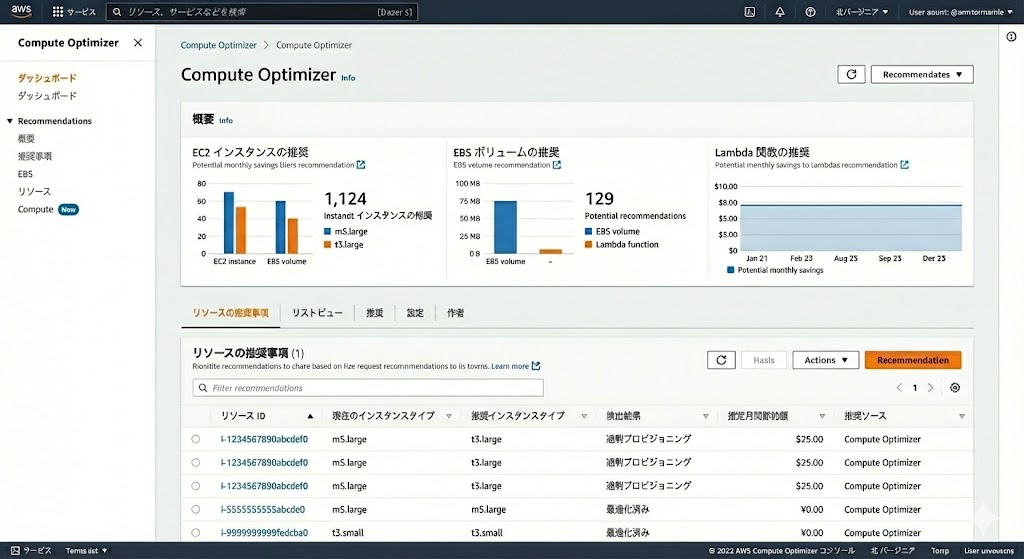Go to previous table page arrow

pos(899,388)
